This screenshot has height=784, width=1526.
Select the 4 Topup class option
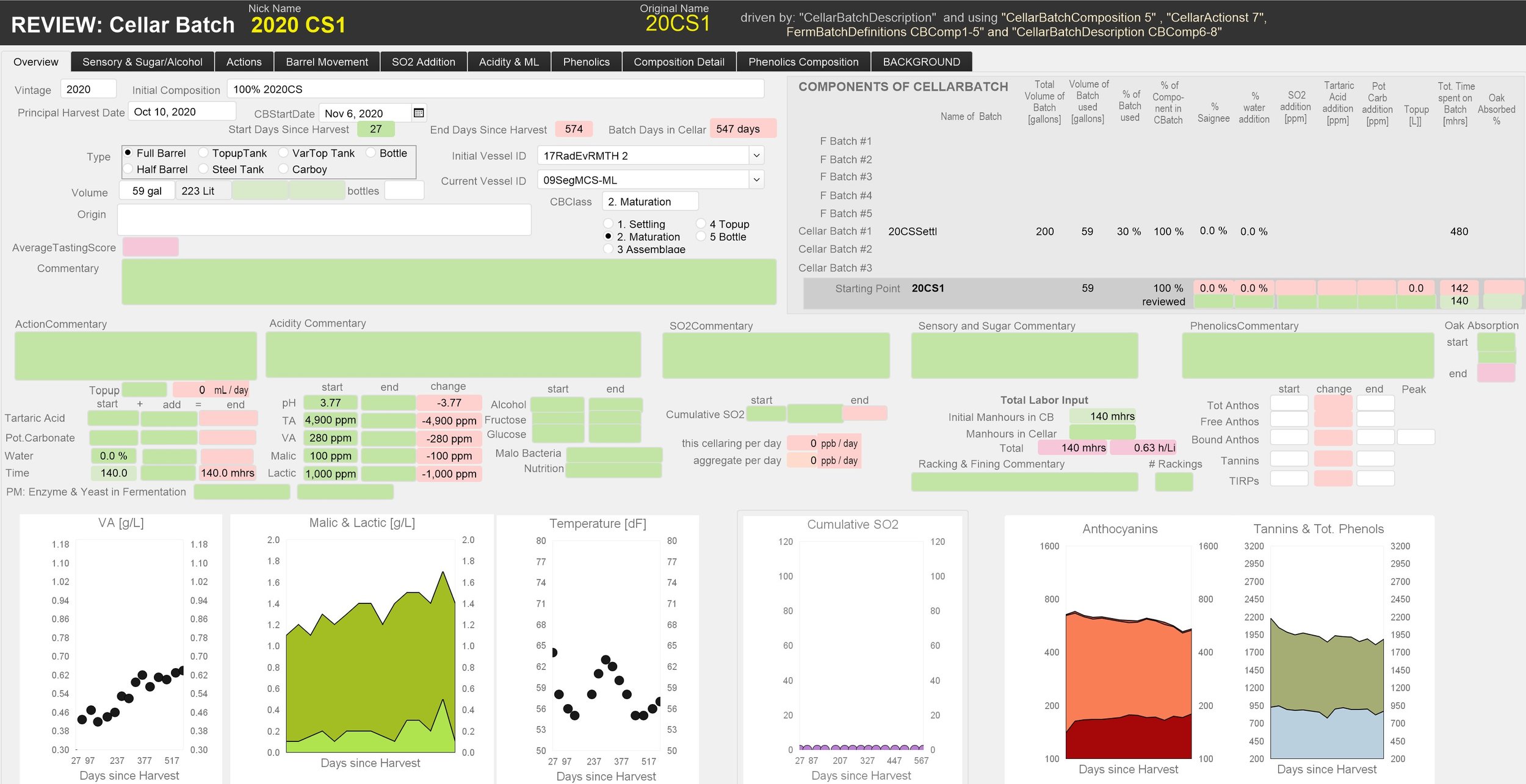pyautogui.click(x=701, y=224)
